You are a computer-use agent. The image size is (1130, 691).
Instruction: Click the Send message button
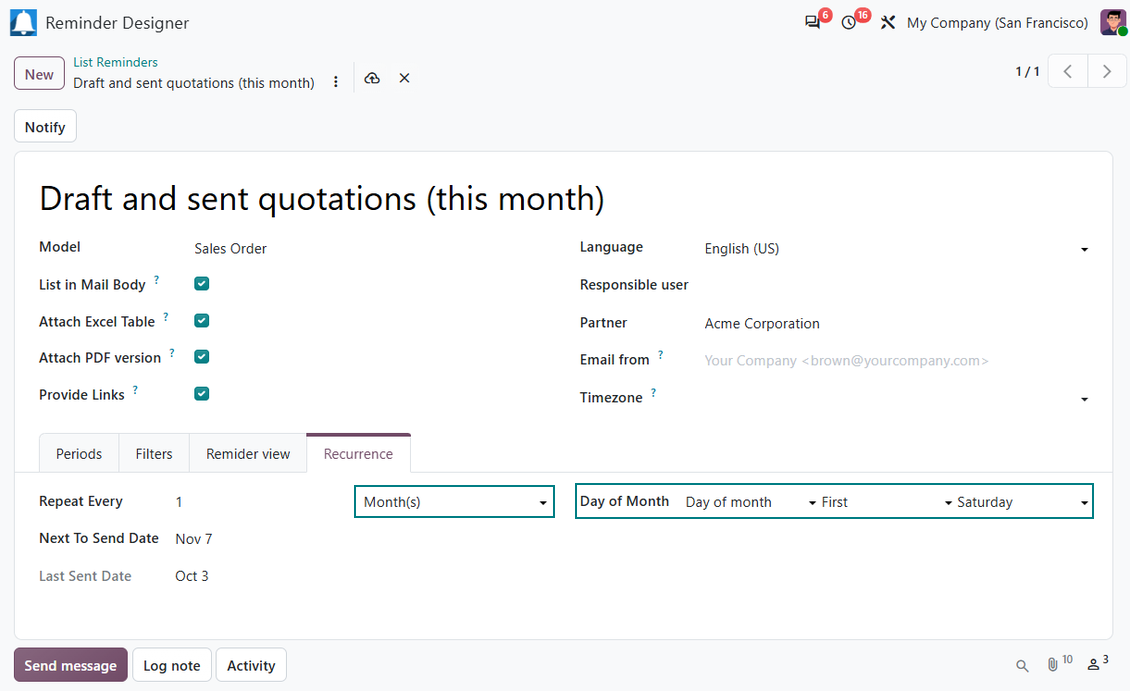[71, 665]
